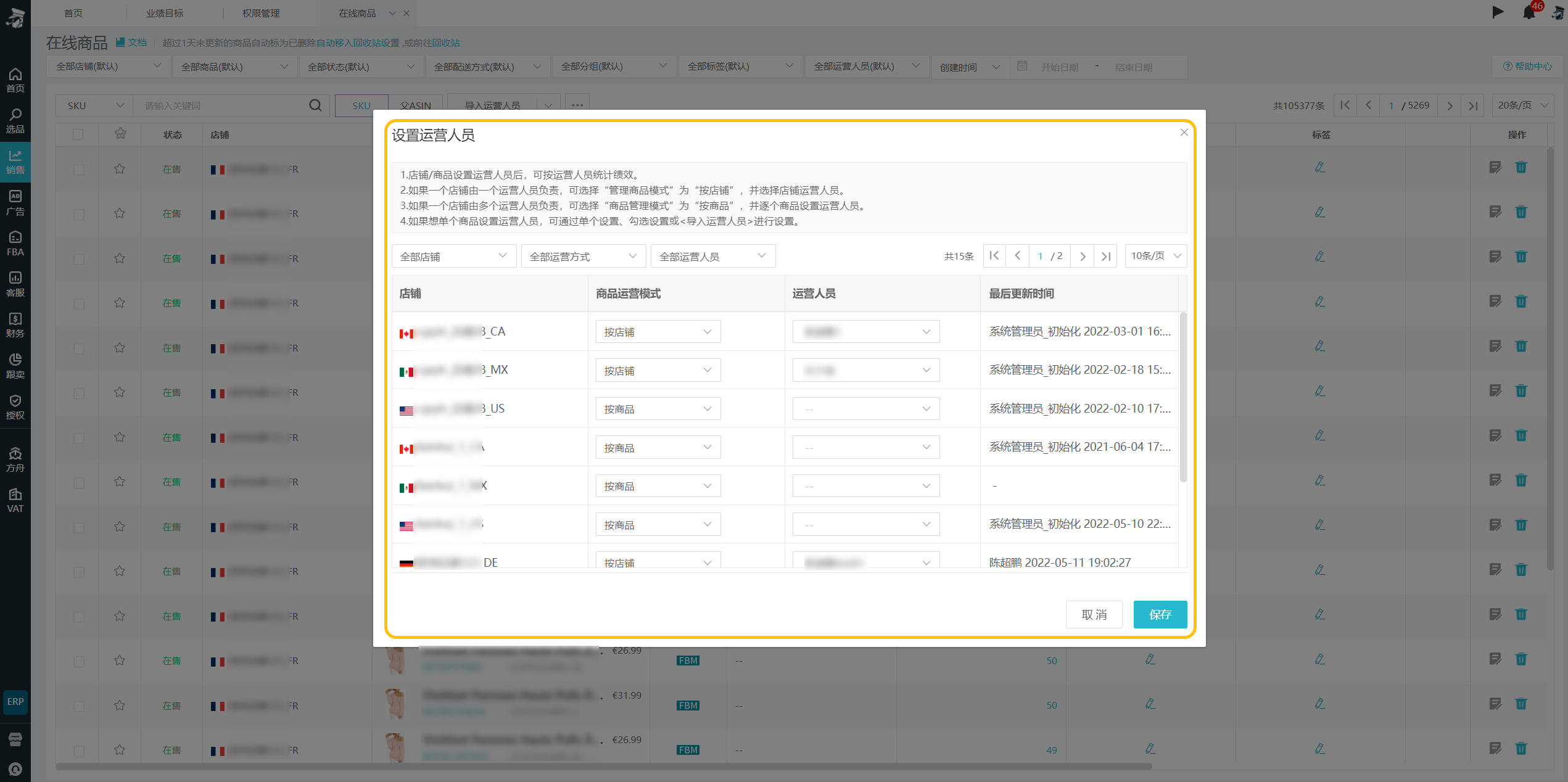The image size is (1568, 782).
Task: Close the 设置运营人员 dialog
Action: point(1184,132)
